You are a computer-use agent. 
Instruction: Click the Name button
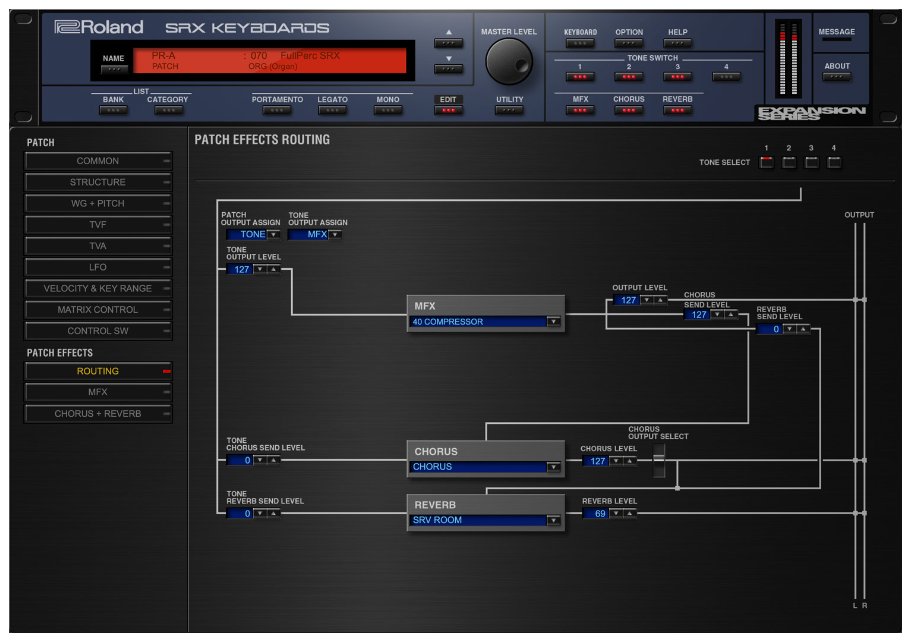pos(113,69)
